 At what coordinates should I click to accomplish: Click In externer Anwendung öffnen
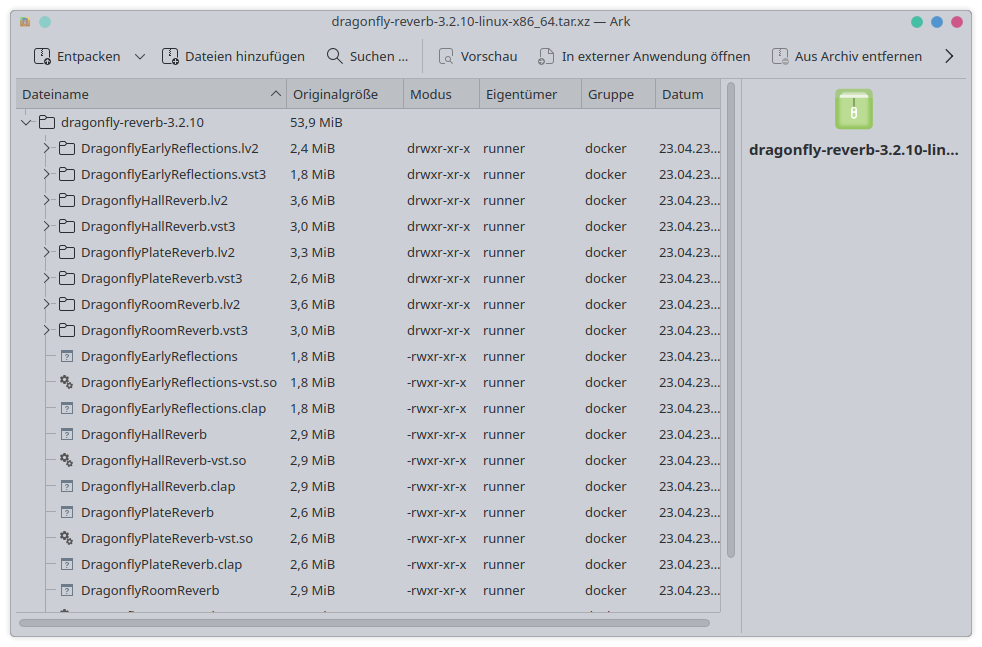pyautogui.click(x=644, y=56)
